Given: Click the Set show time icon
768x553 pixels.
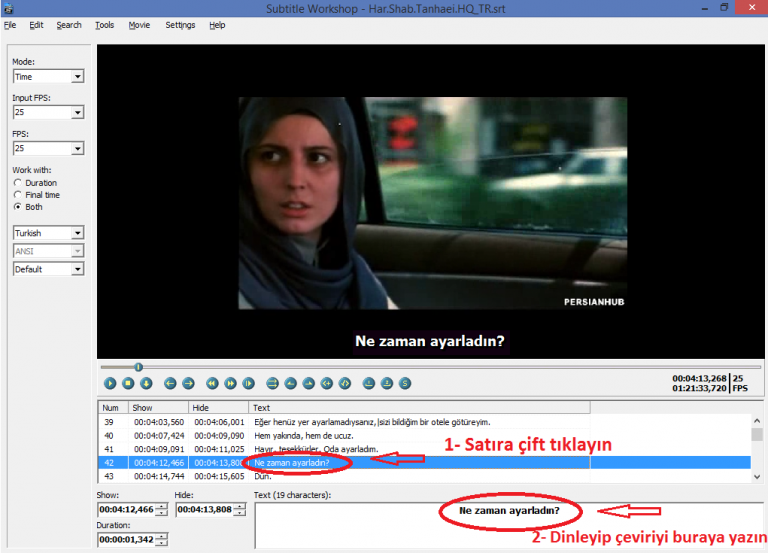Looking at the screenshot, I should (290, 384).
